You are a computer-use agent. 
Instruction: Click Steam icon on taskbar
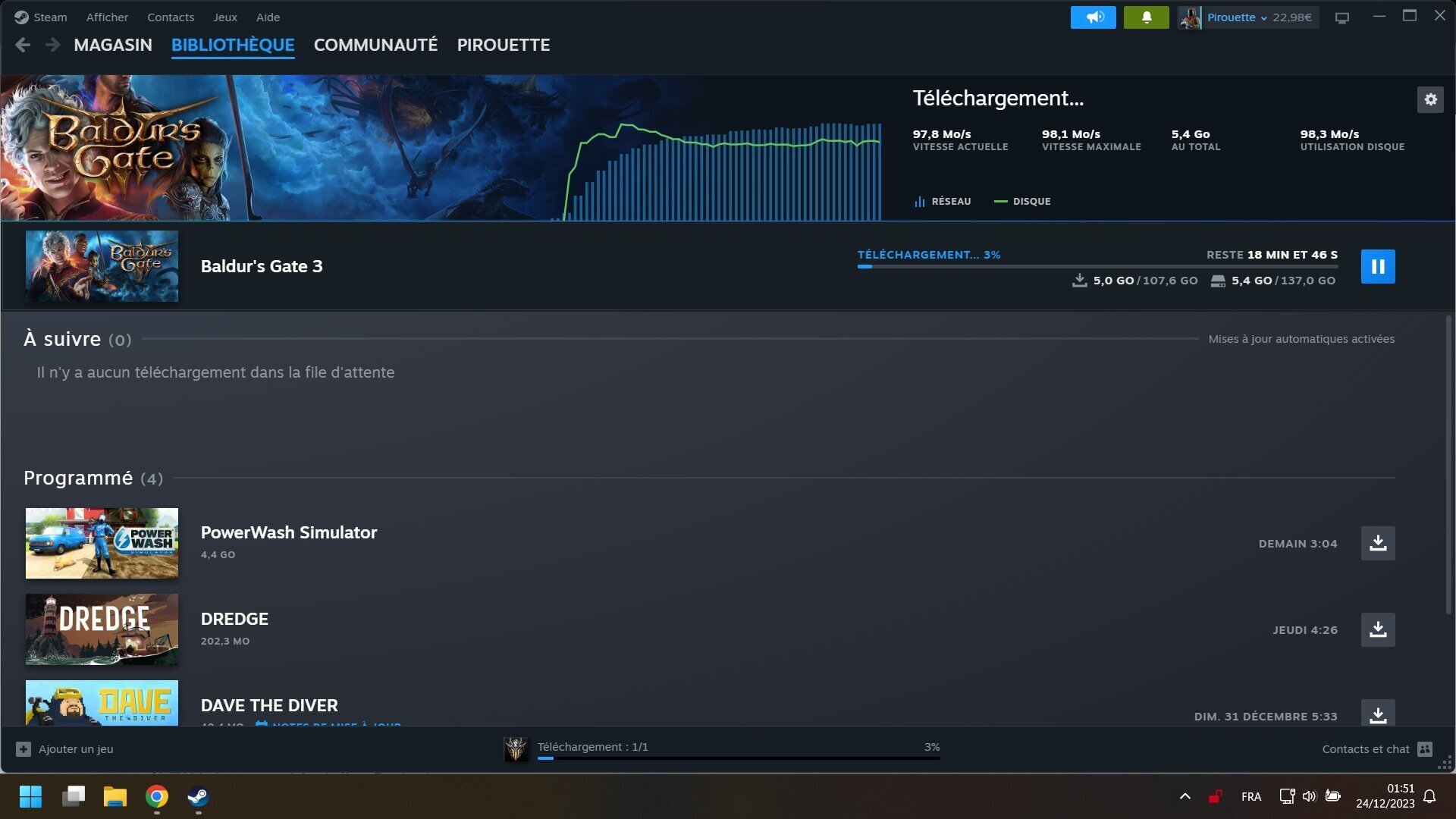[198, 796]
